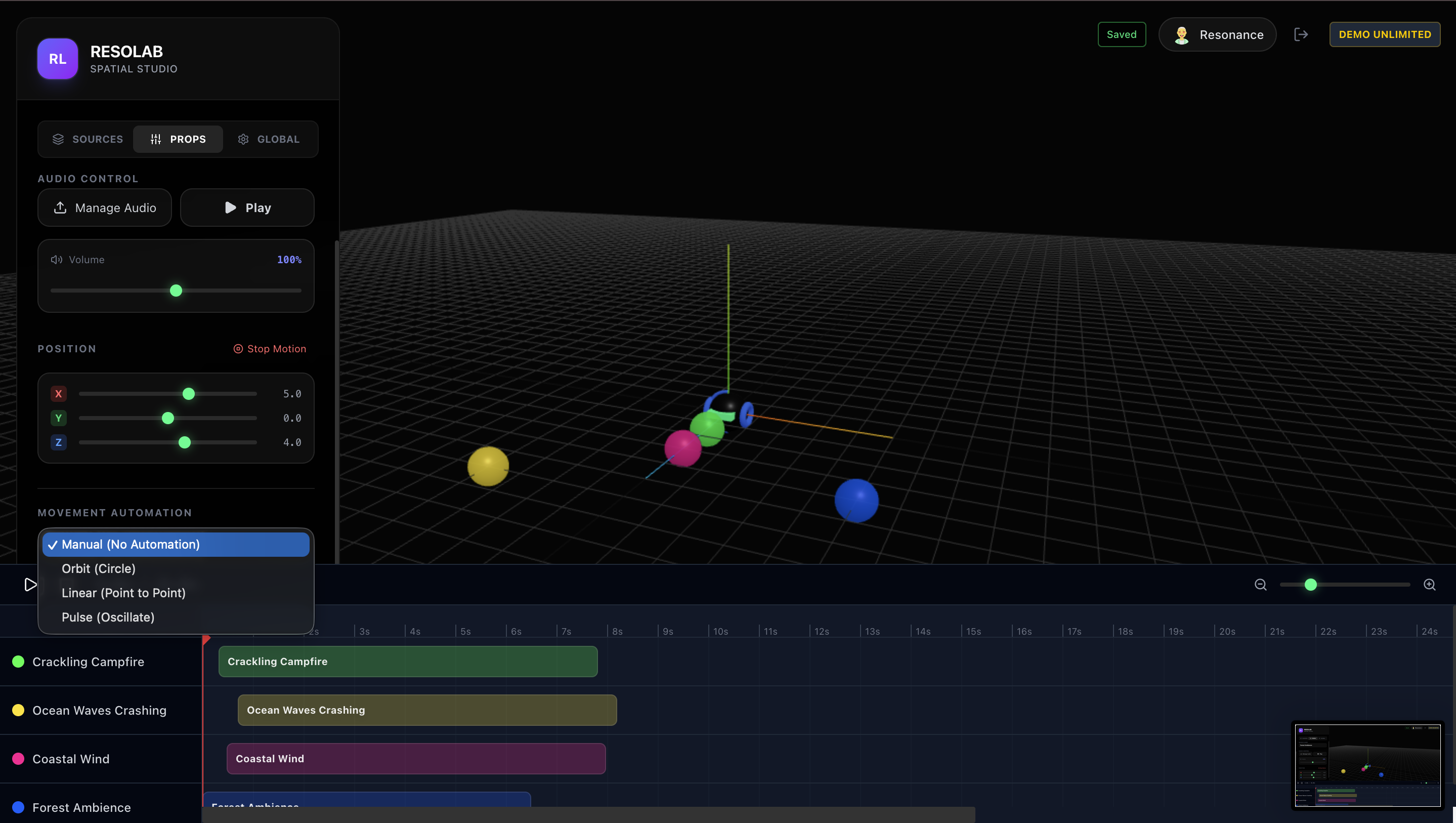The image size is (1456, 823).
Task: Select the Ocean Waves Crashing clip
Action: 427,710
